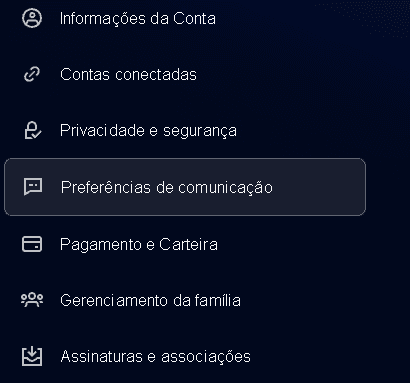Select Preferências de comunicação text label
Image resolution: width=410 pixels, height=383 pixels.
click(167, 187)
